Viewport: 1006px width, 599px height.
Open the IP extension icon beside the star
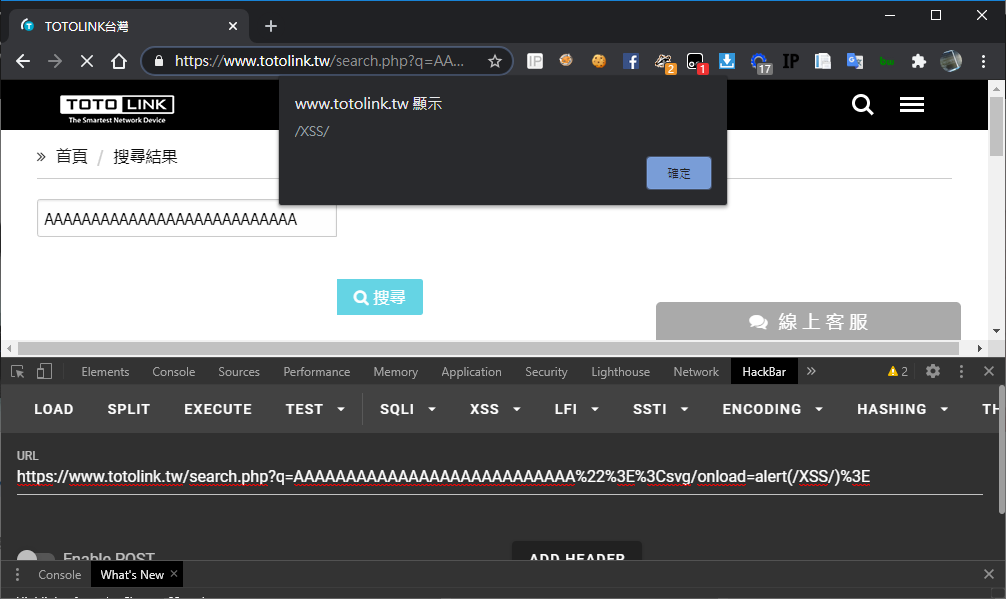click(534, 61)
